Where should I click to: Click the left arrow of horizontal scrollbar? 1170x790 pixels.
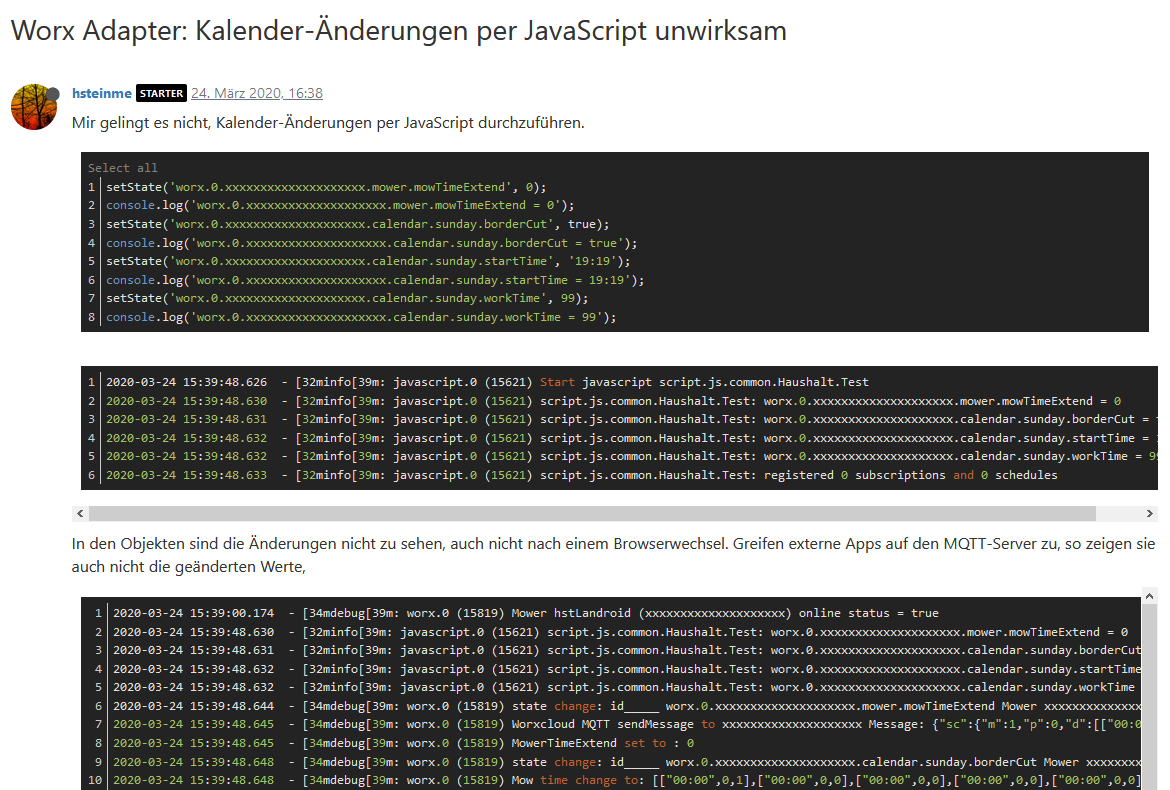coord(80,513)
